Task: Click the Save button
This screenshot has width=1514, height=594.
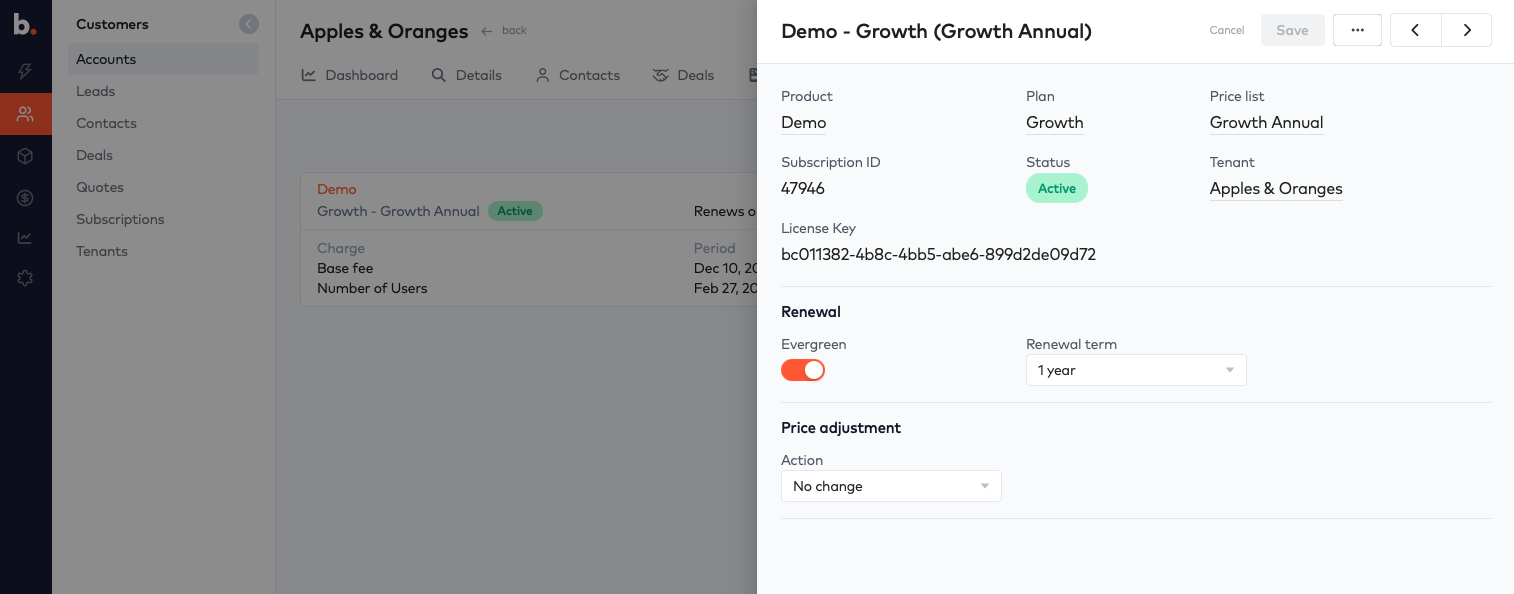Action: (x=1292, y=30)
